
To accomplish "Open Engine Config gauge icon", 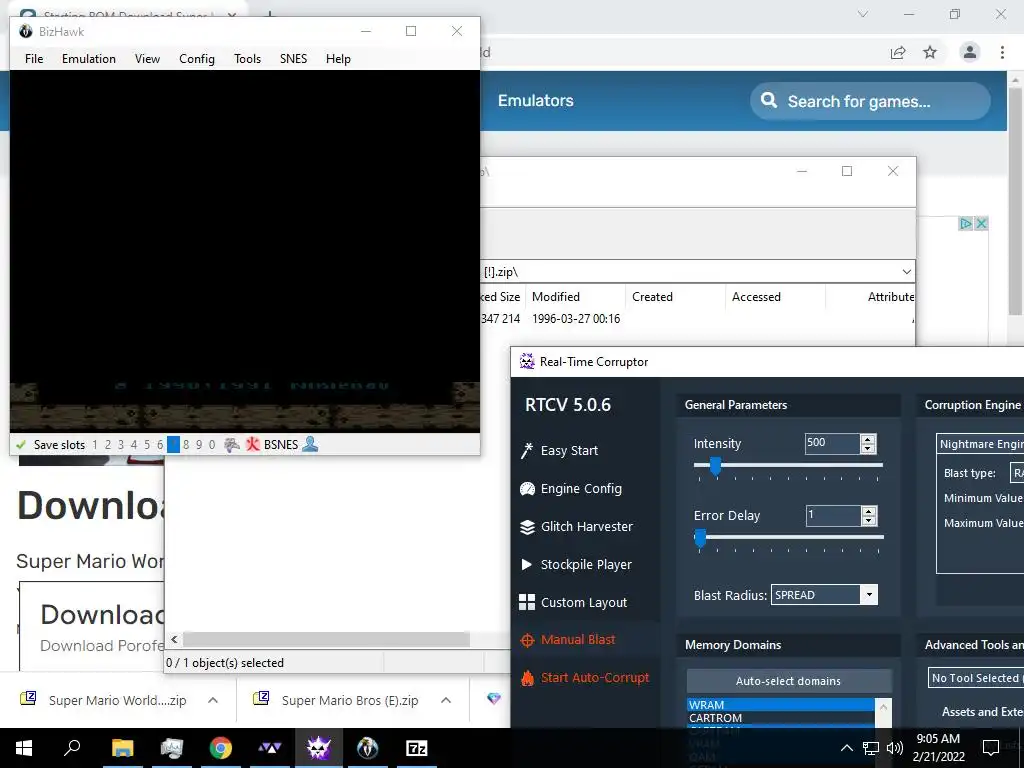I will coord(527,488).
